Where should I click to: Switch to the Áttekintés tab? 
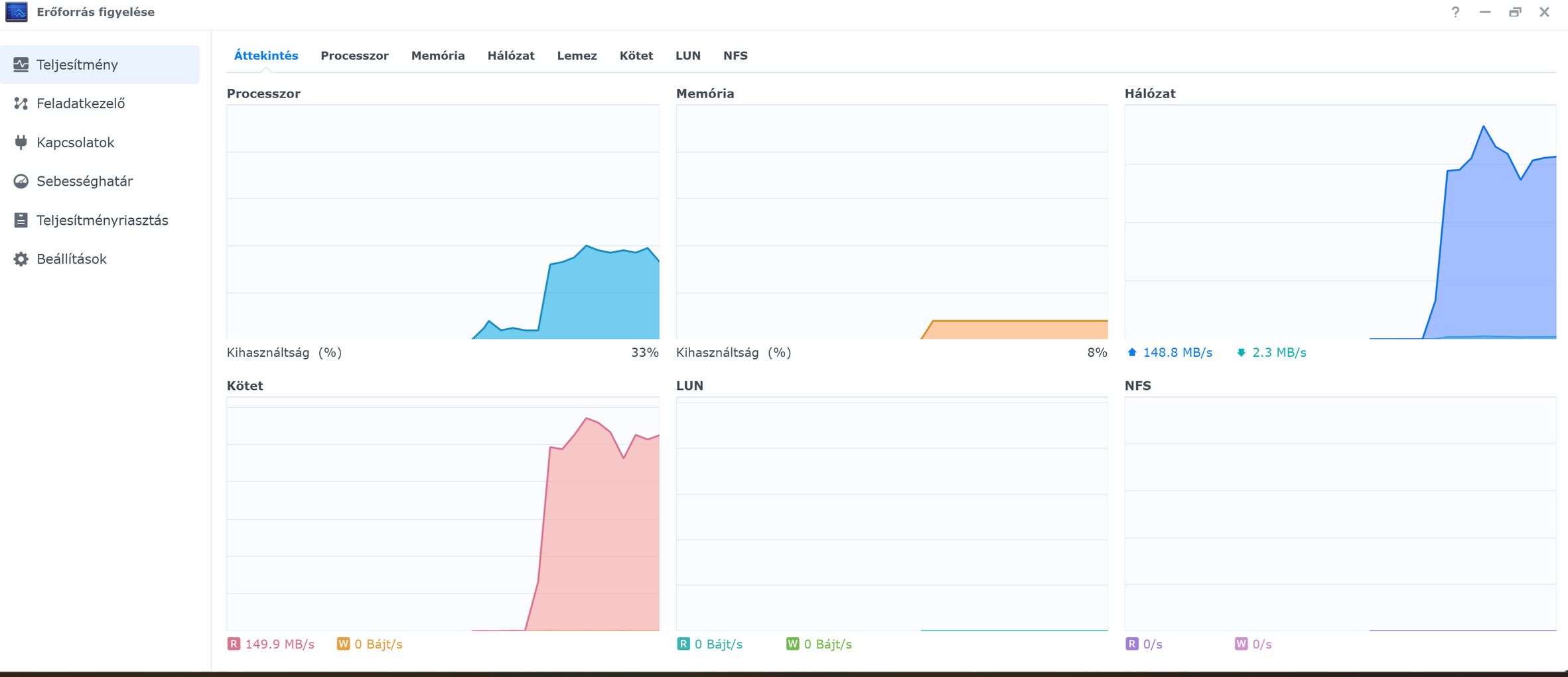pyautogui.click(x=266, y=56)
